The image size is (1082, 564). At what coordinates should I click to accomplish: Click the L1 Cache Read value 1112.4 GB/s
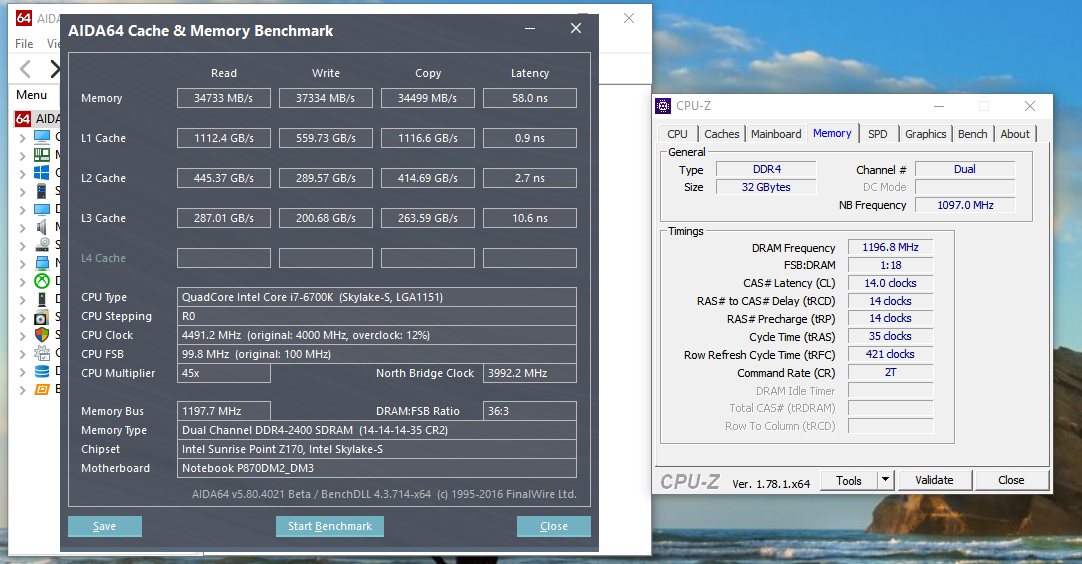click(x=224, y=138)
